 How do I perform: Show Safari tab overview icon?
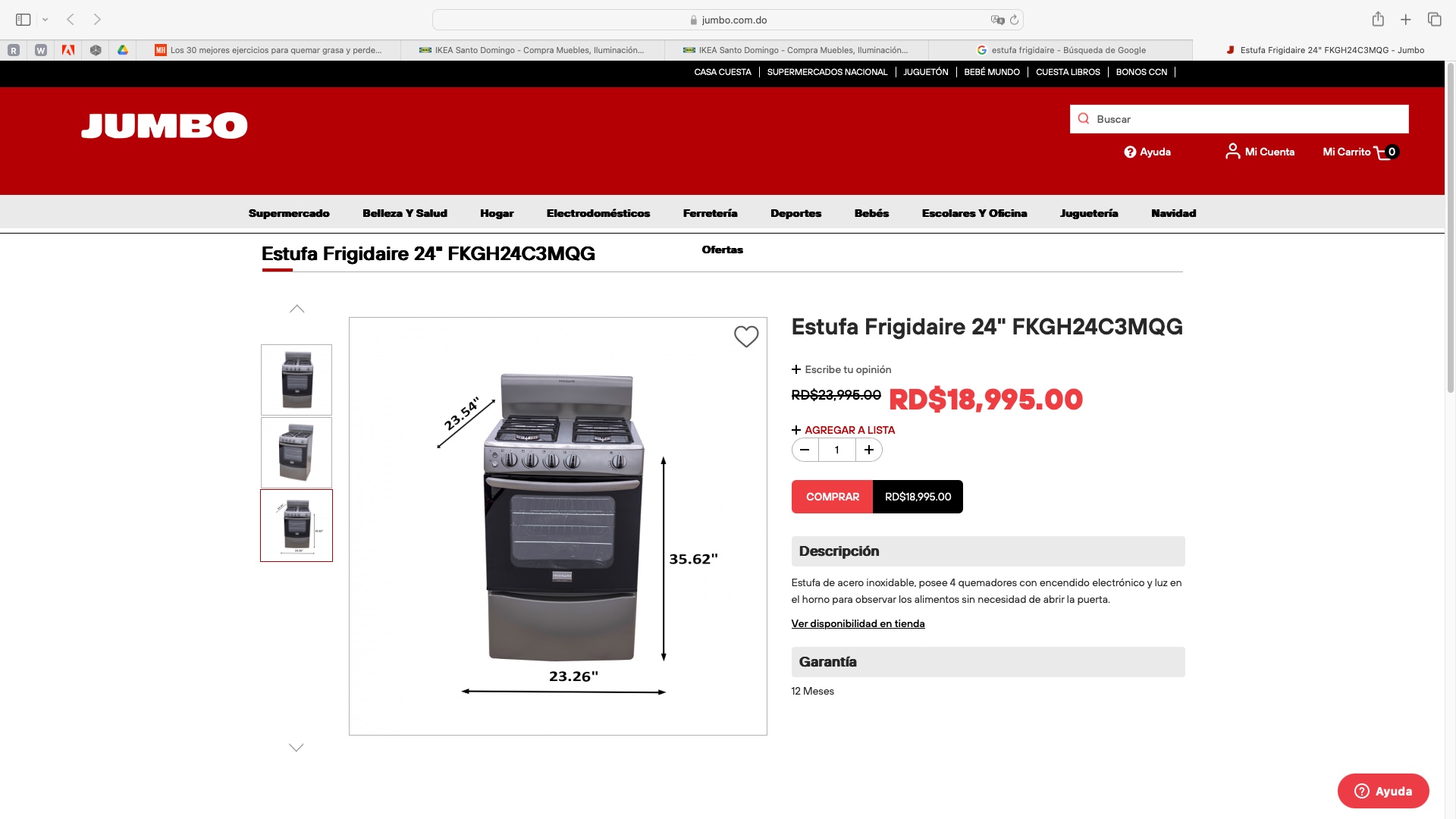[1434, 20]
